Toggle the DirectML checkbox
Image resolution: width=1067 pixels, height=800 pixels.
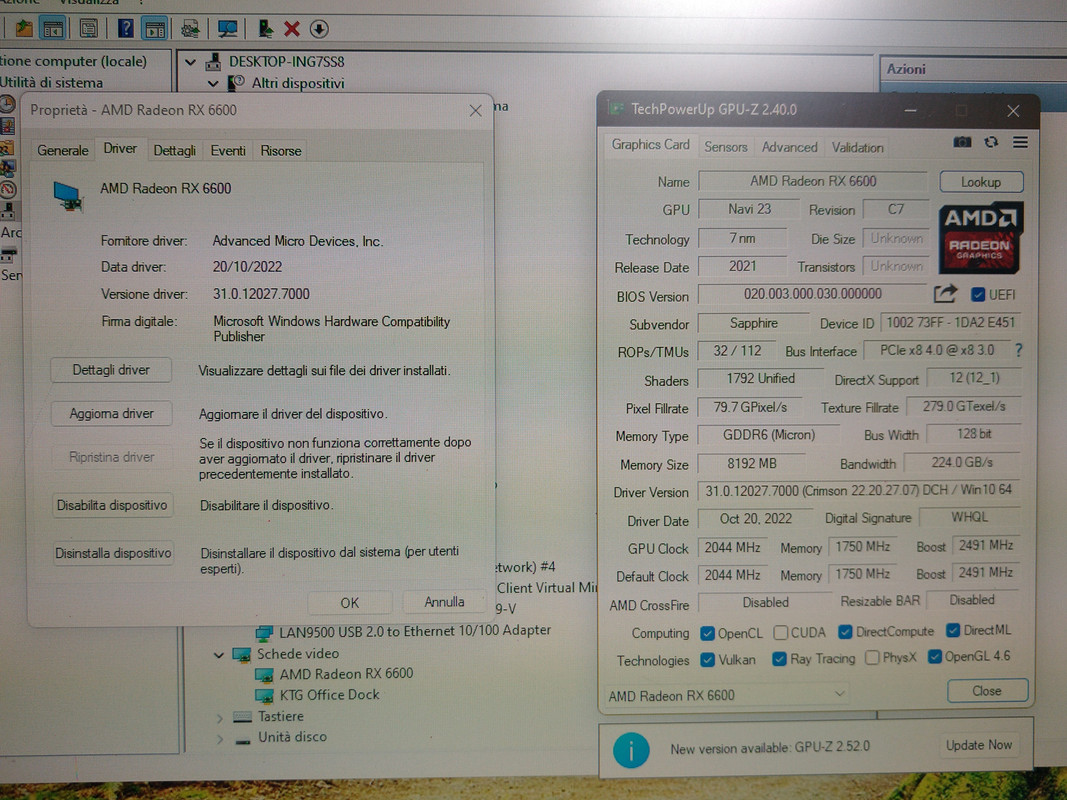point(953,631)
